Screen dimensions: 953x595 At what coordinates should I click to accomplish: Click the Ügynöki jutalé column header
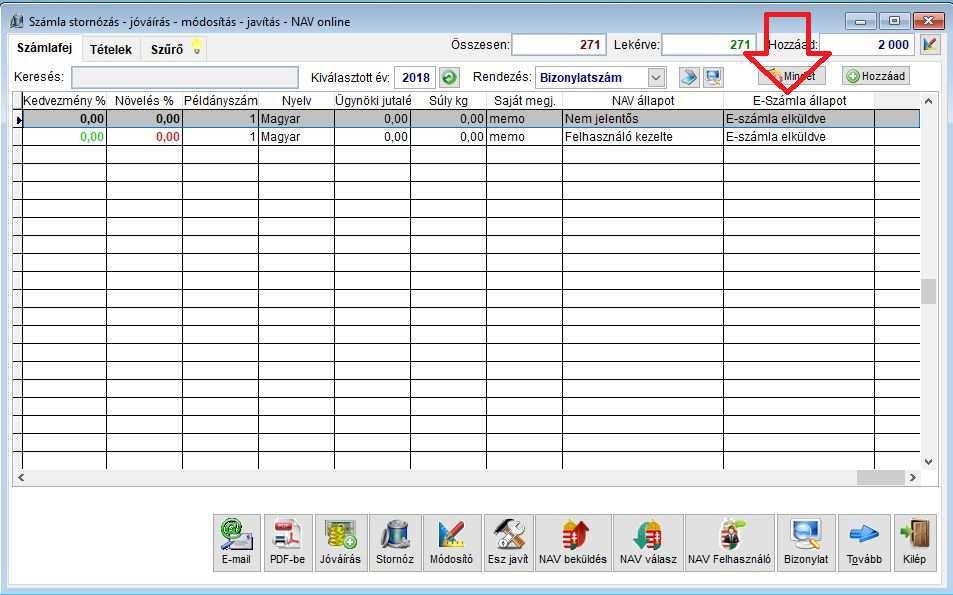pos(373,101)
